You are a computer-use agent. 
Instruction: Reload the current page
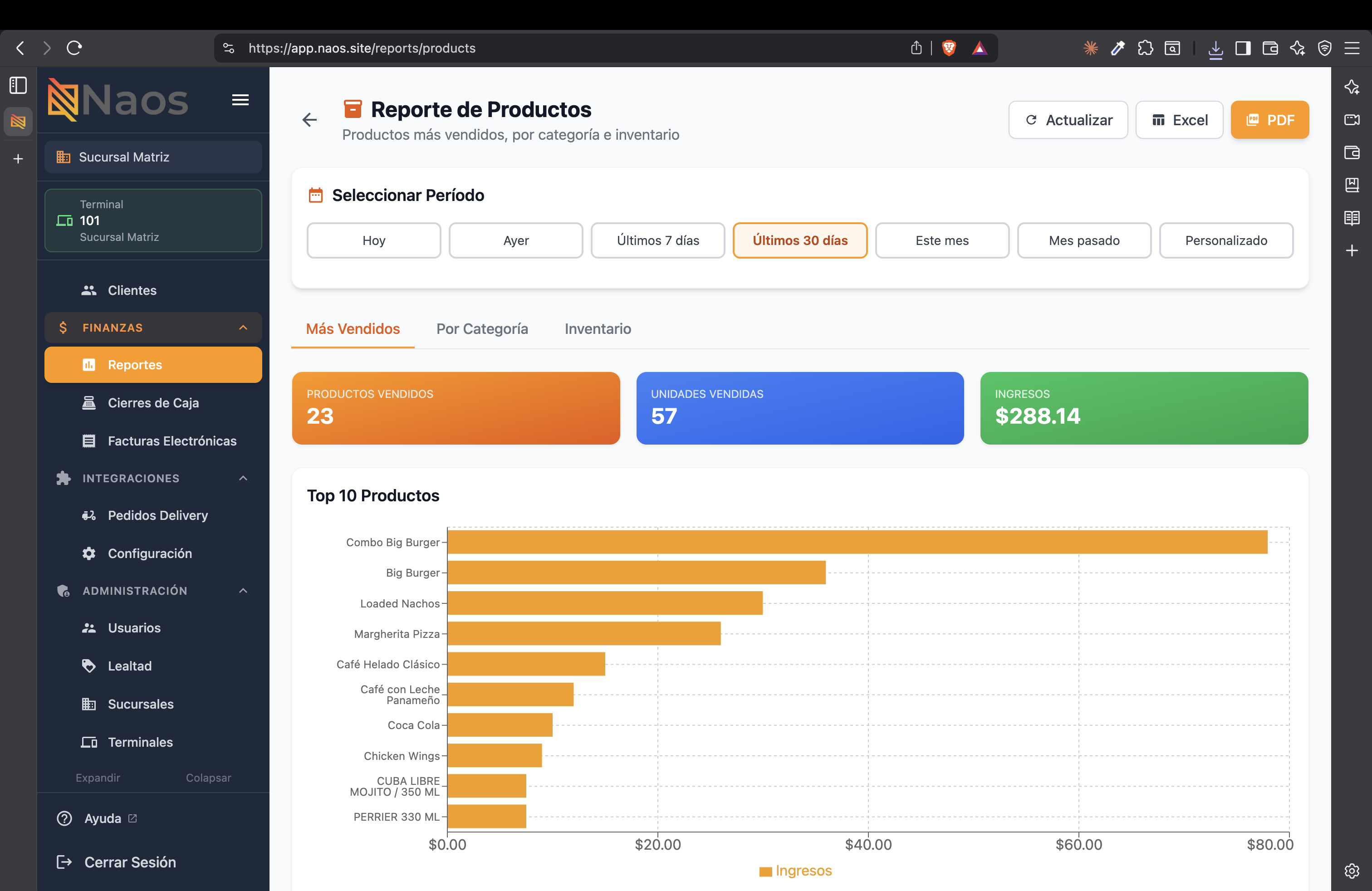pos(74,48)
